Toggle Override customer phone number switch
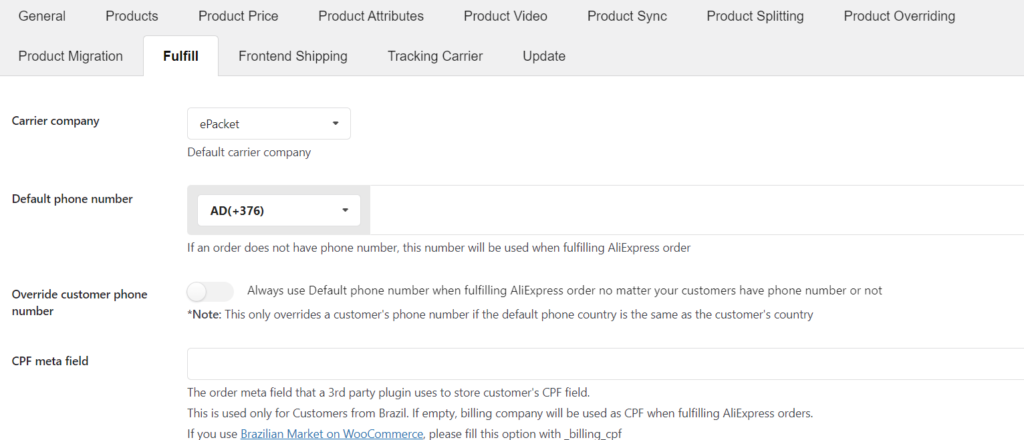This screenshot has width=1024, height=440. click(x=210, y=291)
